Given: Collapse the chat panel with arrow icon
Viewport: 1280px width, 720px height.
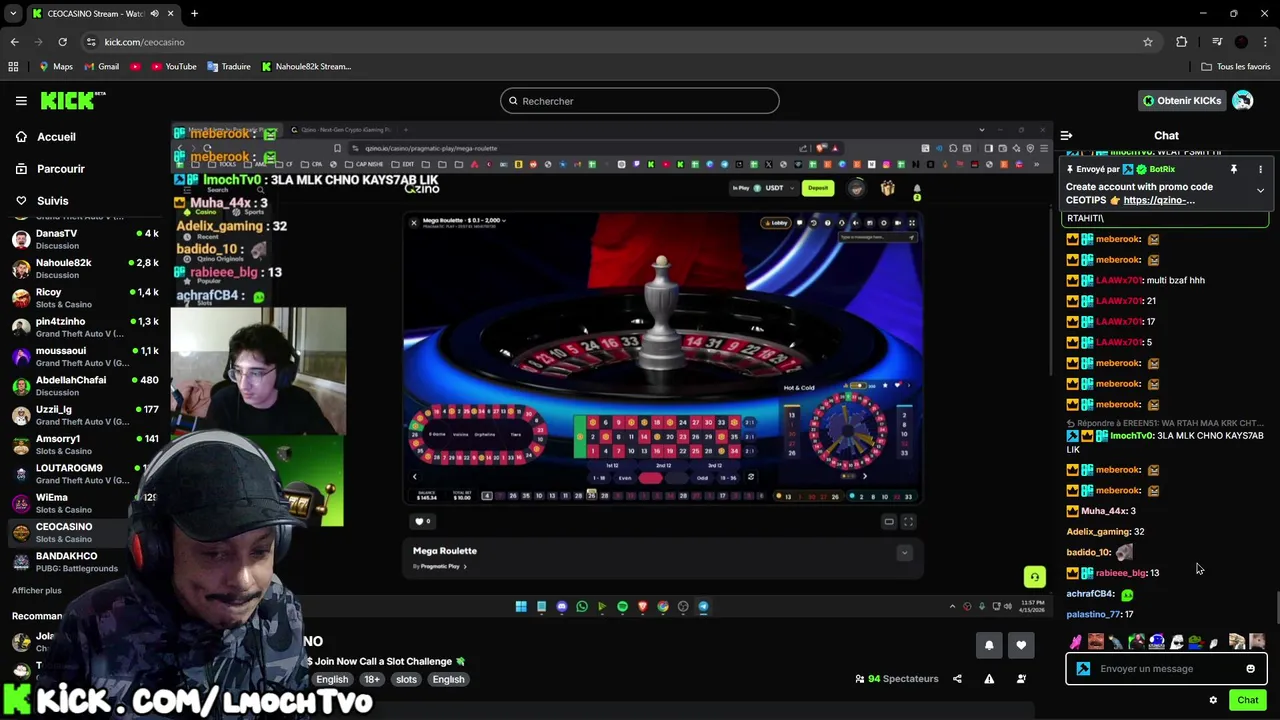Looking at the screenshot, I should tap(1066, 136).
